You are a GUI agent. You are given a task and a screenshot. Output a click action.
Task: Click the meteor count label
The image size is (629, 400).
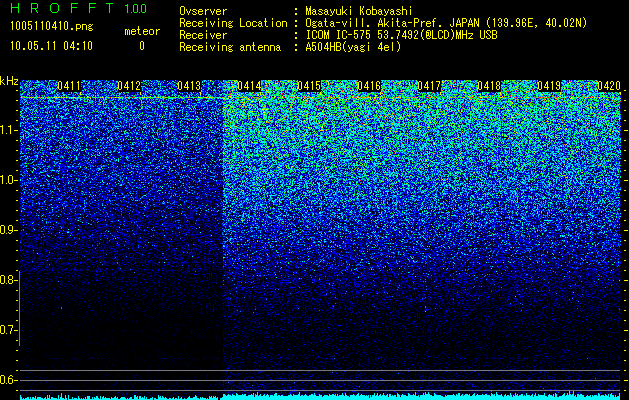click(x=142, y=31)
